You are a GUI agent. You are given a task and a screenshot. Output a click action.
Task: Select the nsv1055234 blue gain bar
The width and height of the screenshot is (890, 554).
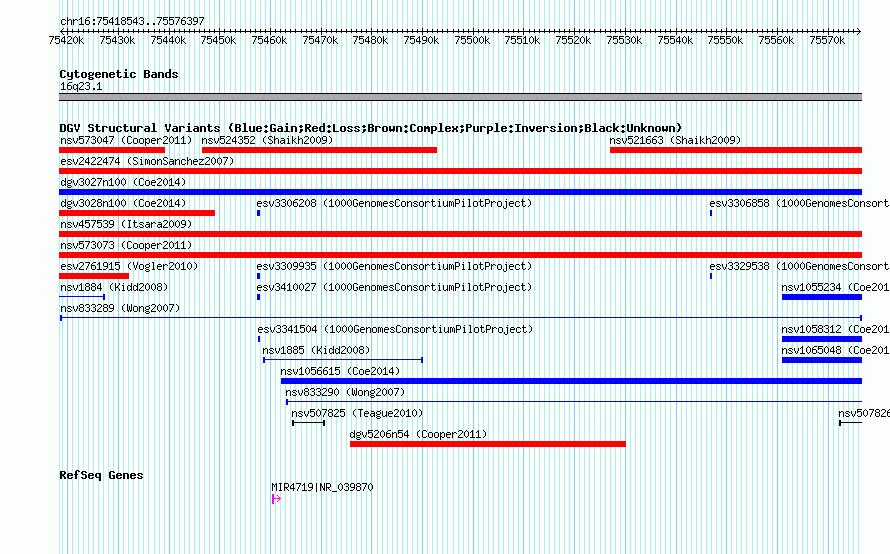[822, 297]
